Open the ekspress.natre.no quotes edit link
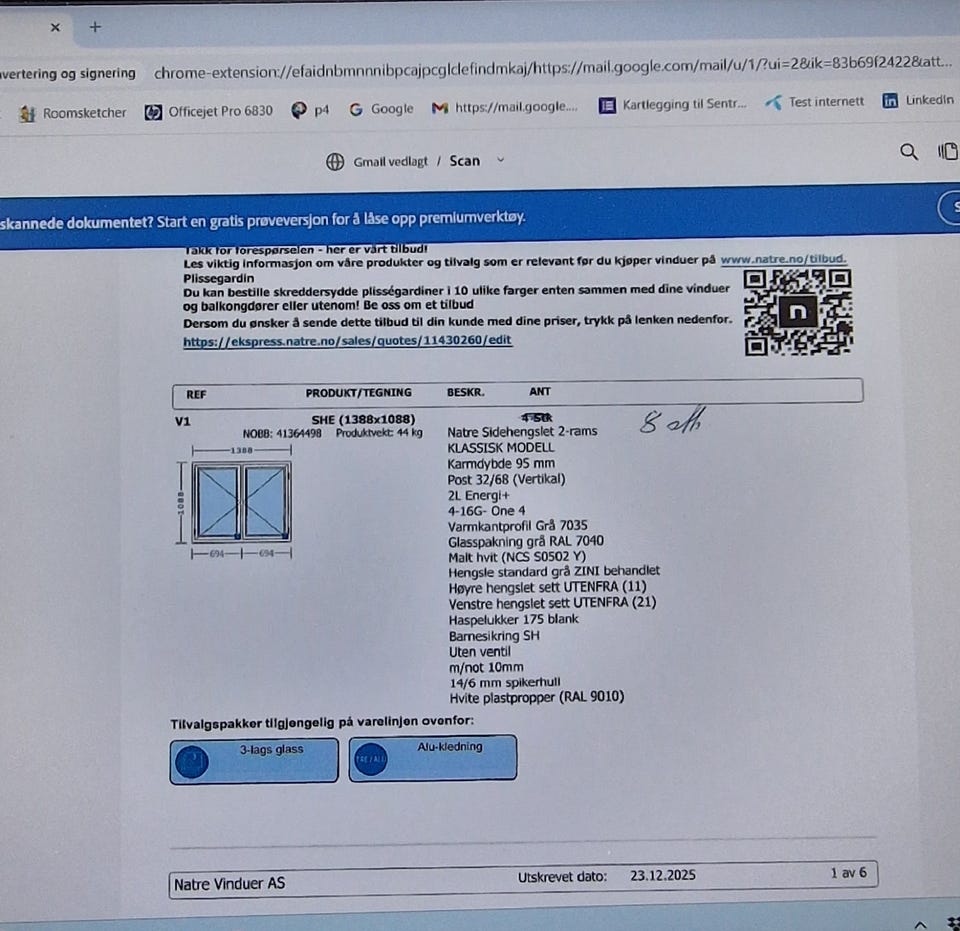Screen dimensions: 960x931 (x=347, y=341)
